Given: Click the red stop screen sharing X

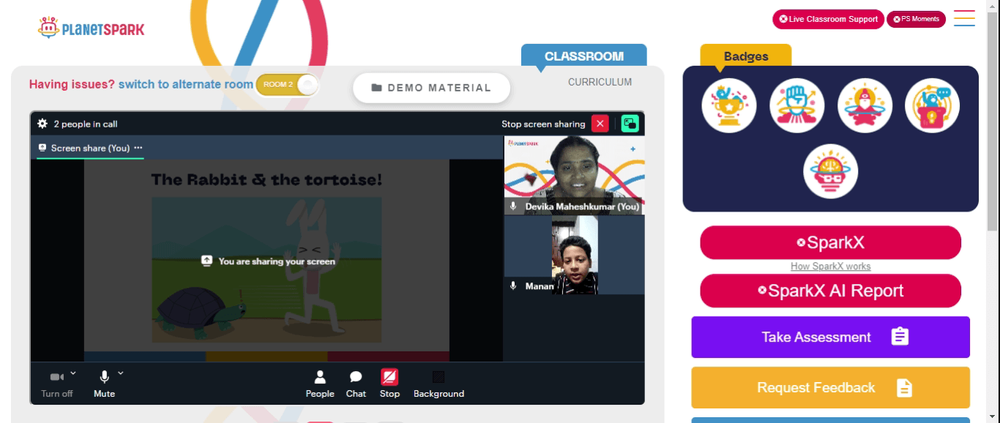Looking at the screenshot, I should pyautogui.click(x=599, y=124).
